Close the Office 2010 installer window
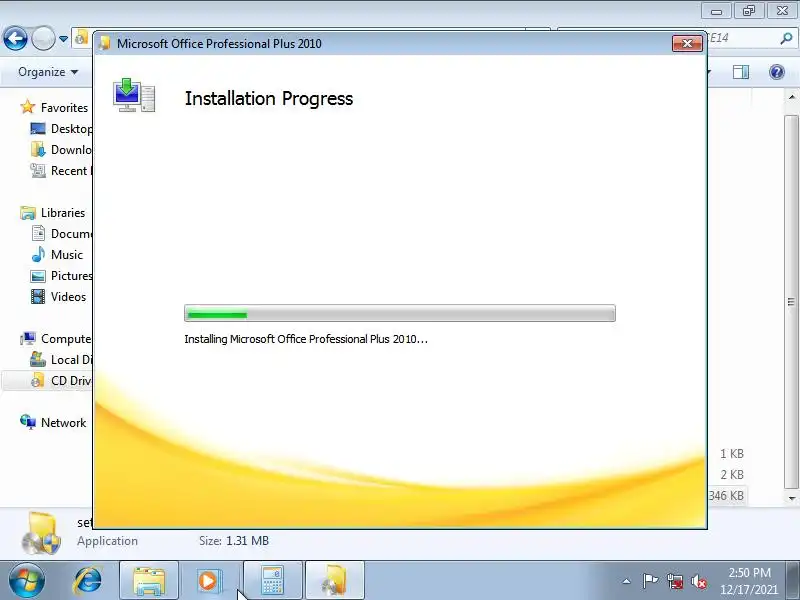 click(x=687, y=44)
